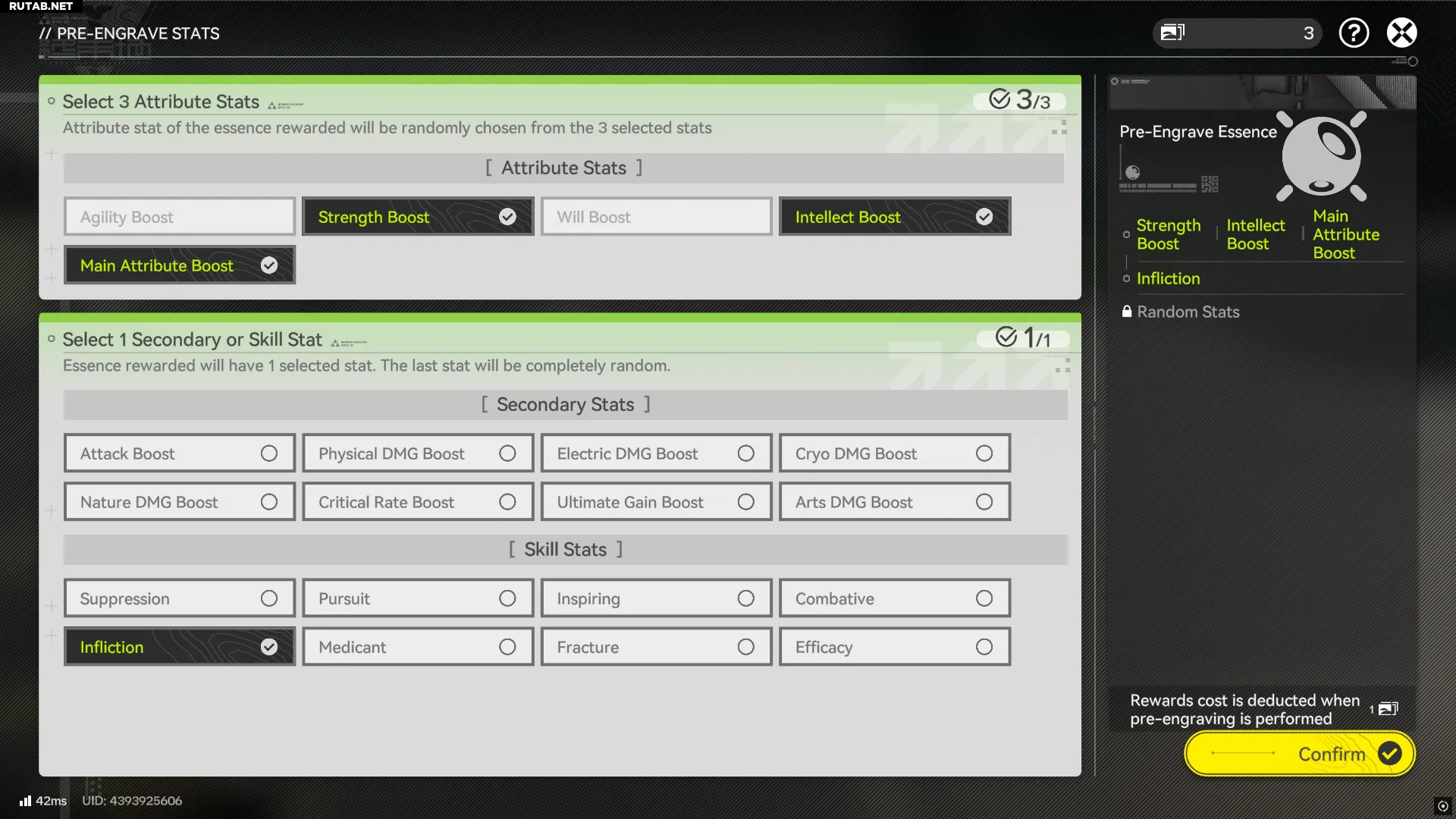Image resolution: width=1456 pixels, height=819 pixels.
Task: Deselect the Strength Boost attribute
Action: point(418,217)
